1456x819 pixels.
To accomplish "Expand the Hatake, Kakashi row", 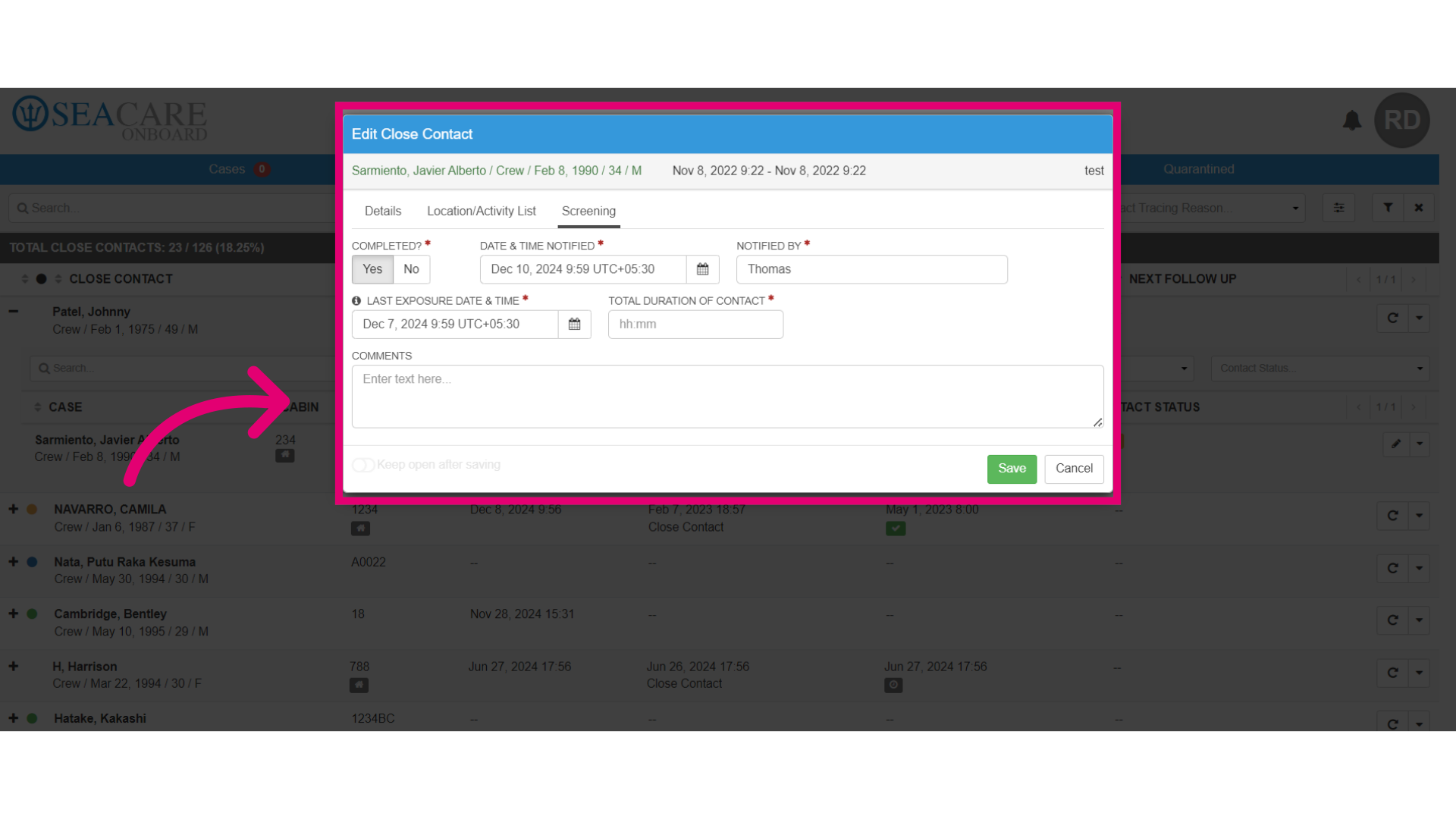I will tap(13, 718).
